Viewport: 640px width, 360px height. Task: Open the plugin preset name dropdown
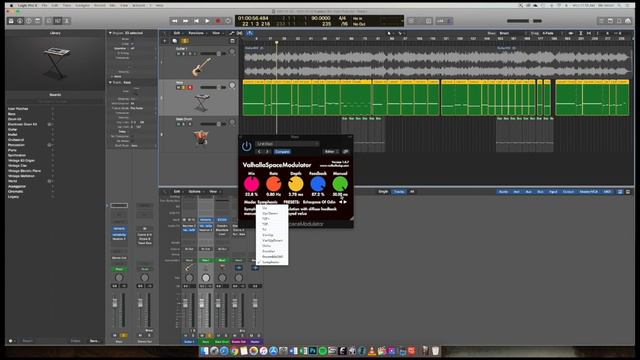coord(287,144)
